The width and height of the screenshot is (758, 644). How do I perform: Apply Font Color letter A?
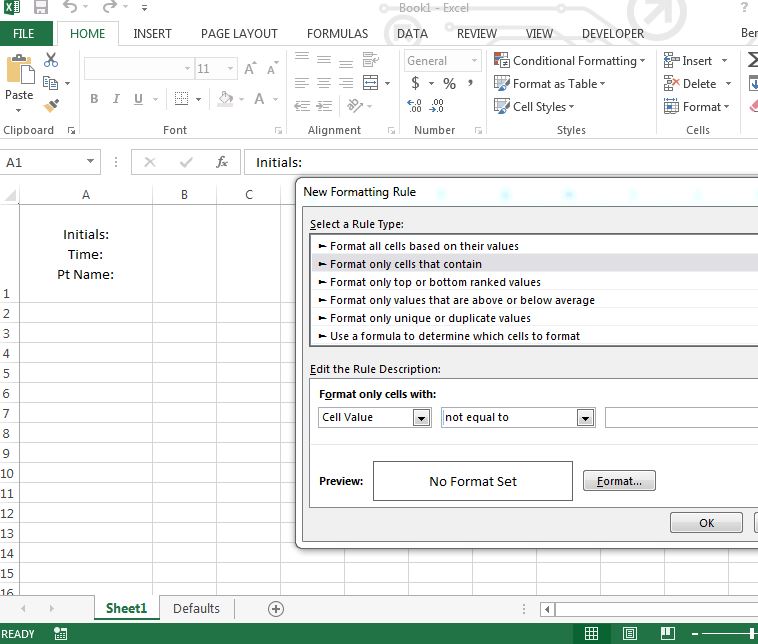260,99
